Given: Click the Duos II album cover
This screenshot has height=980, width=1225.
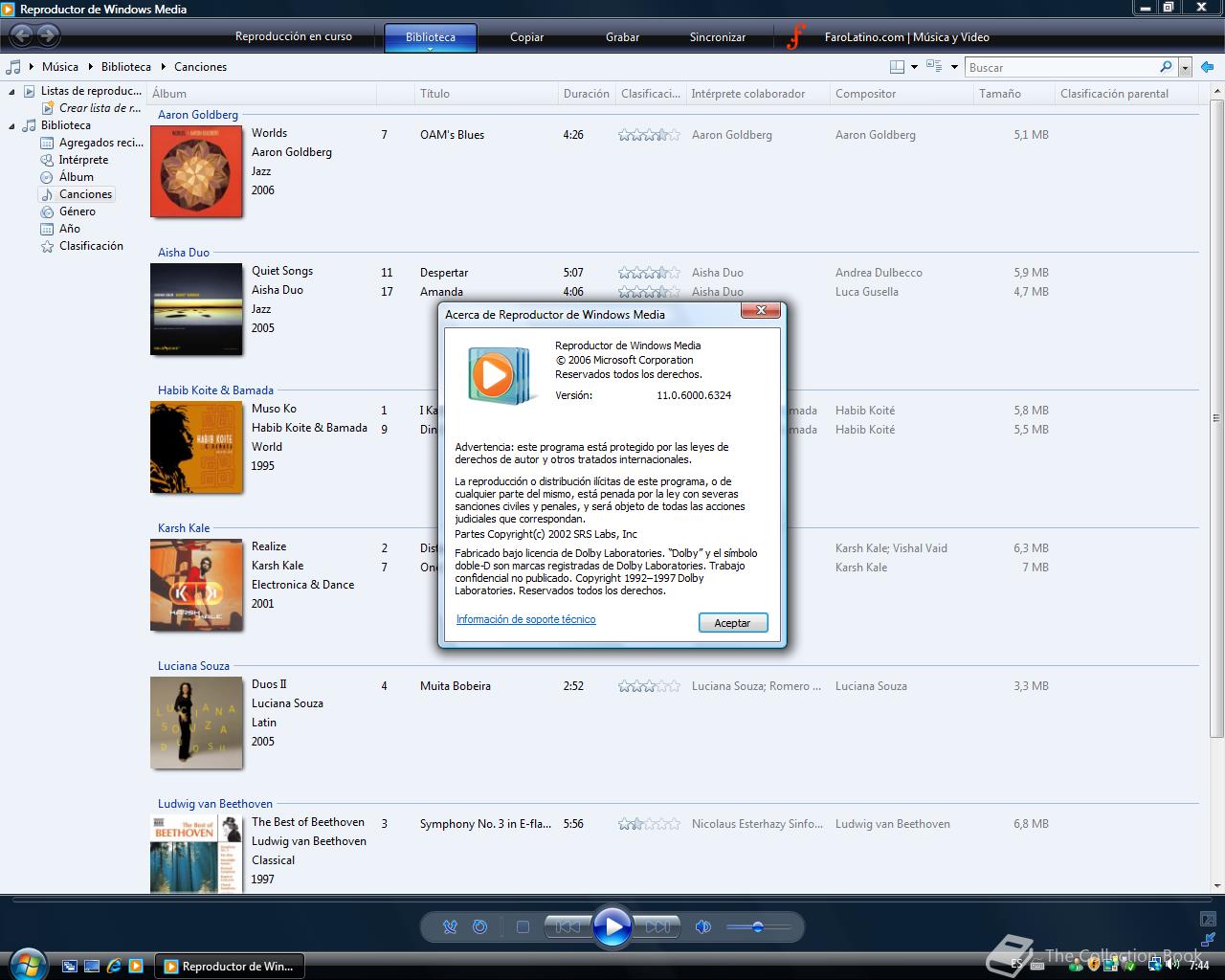Looking at the screenshot, I should point(196,723).
